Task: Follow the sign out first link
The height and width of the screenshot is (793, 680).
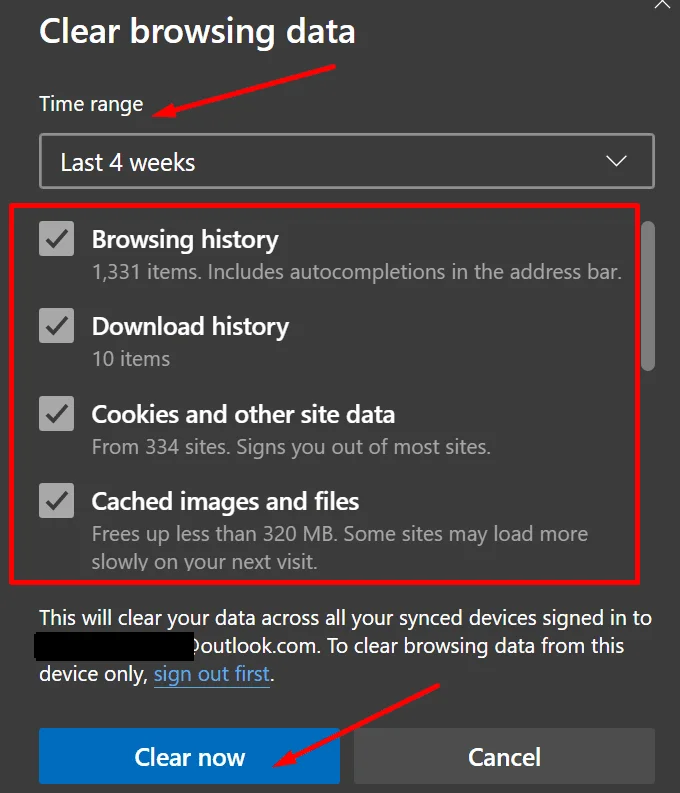Action: [x=212, y=674]
